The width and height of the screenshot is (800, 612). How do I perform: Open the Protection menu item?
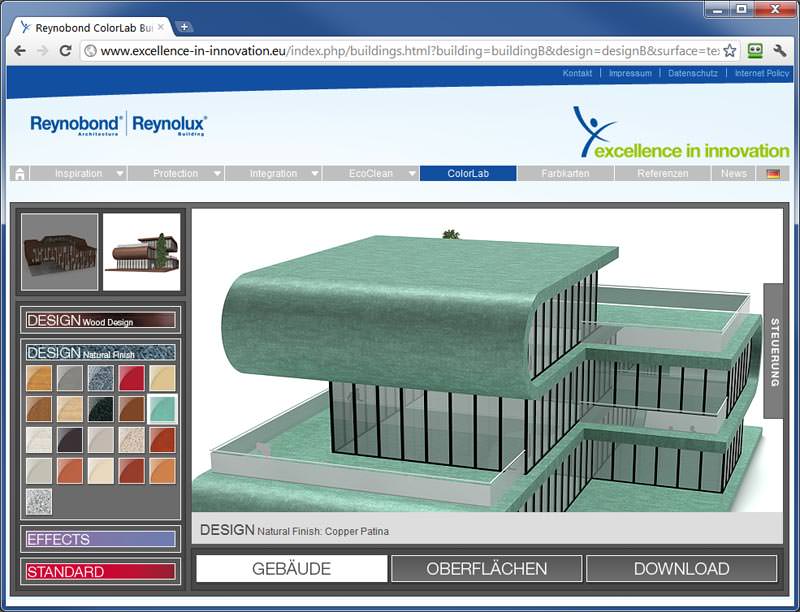(x=176, y=173)
